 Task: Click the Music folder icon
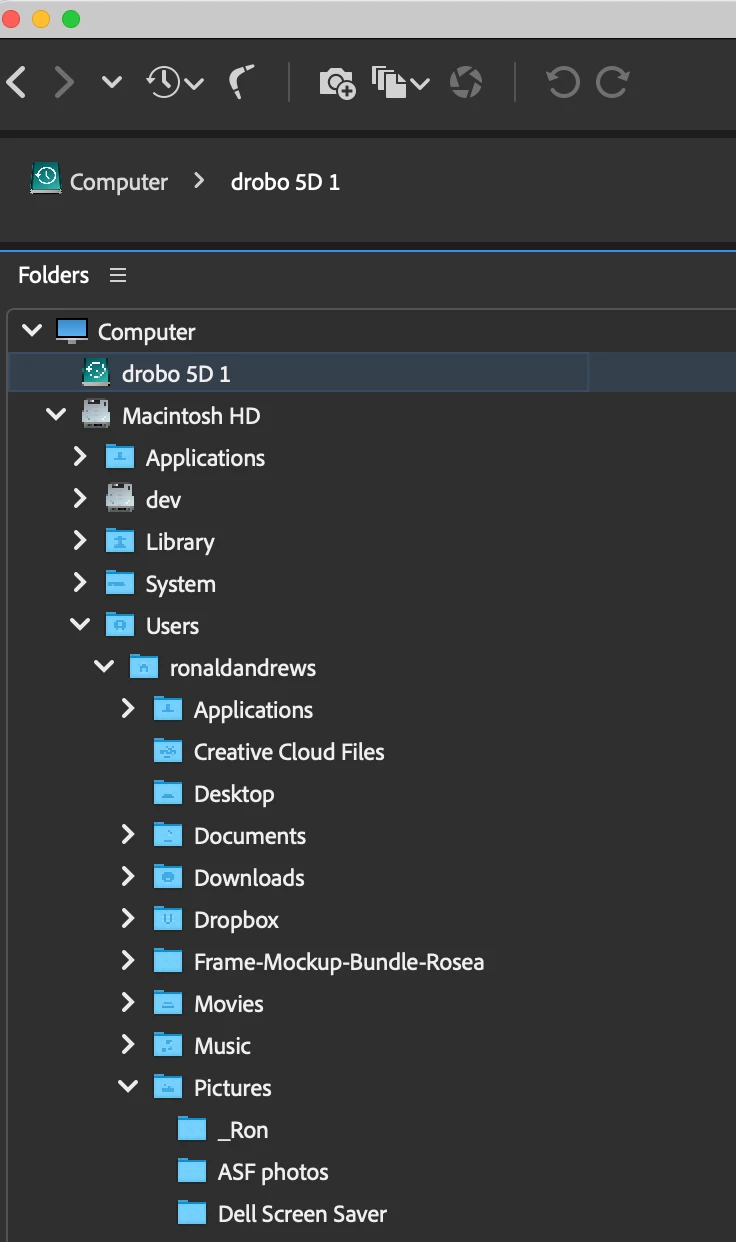point(168,1045)
